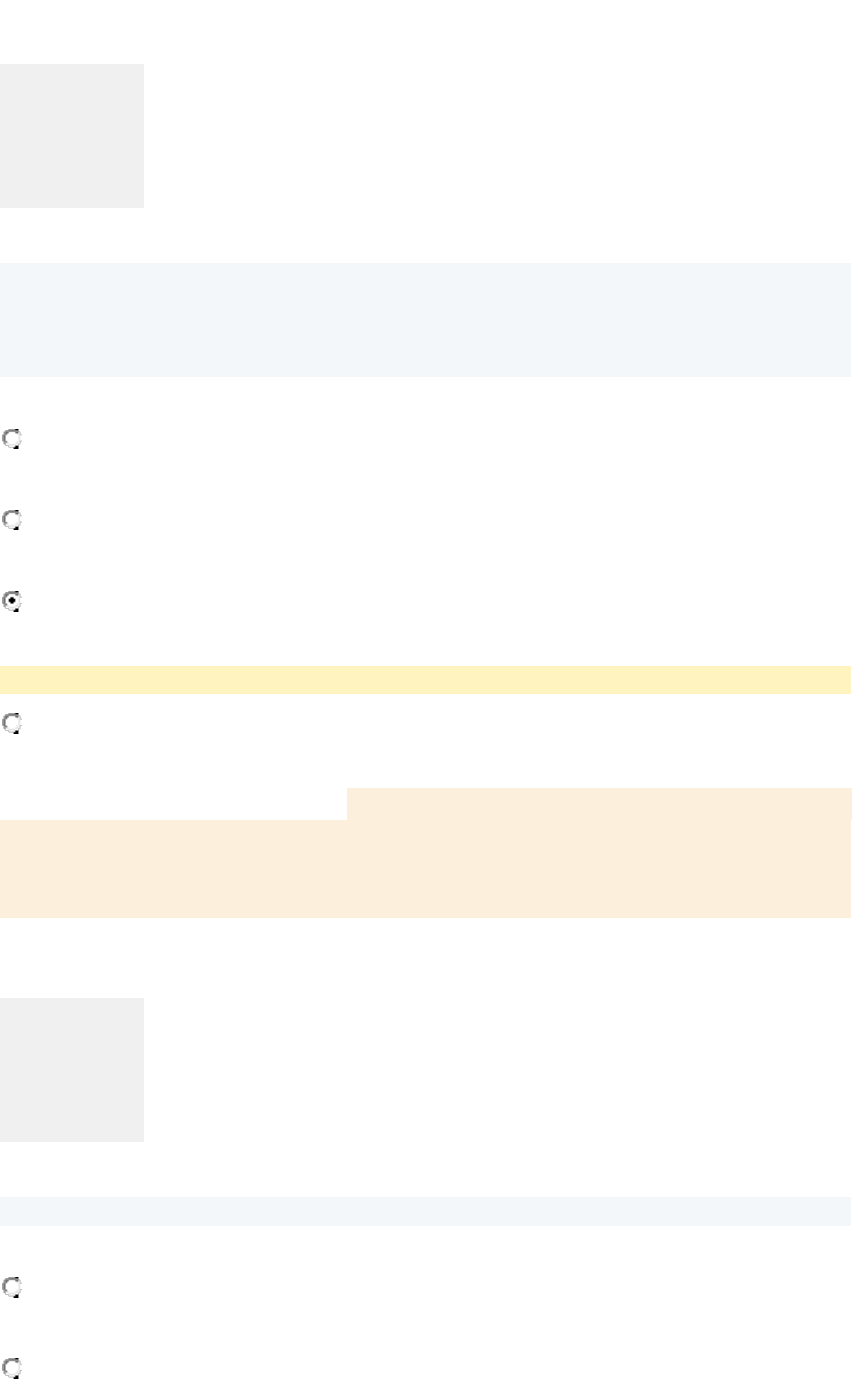Screen dimensions: 852x1392
Task: Click the second question's gray info box
Action: [x=72, y=1069]
